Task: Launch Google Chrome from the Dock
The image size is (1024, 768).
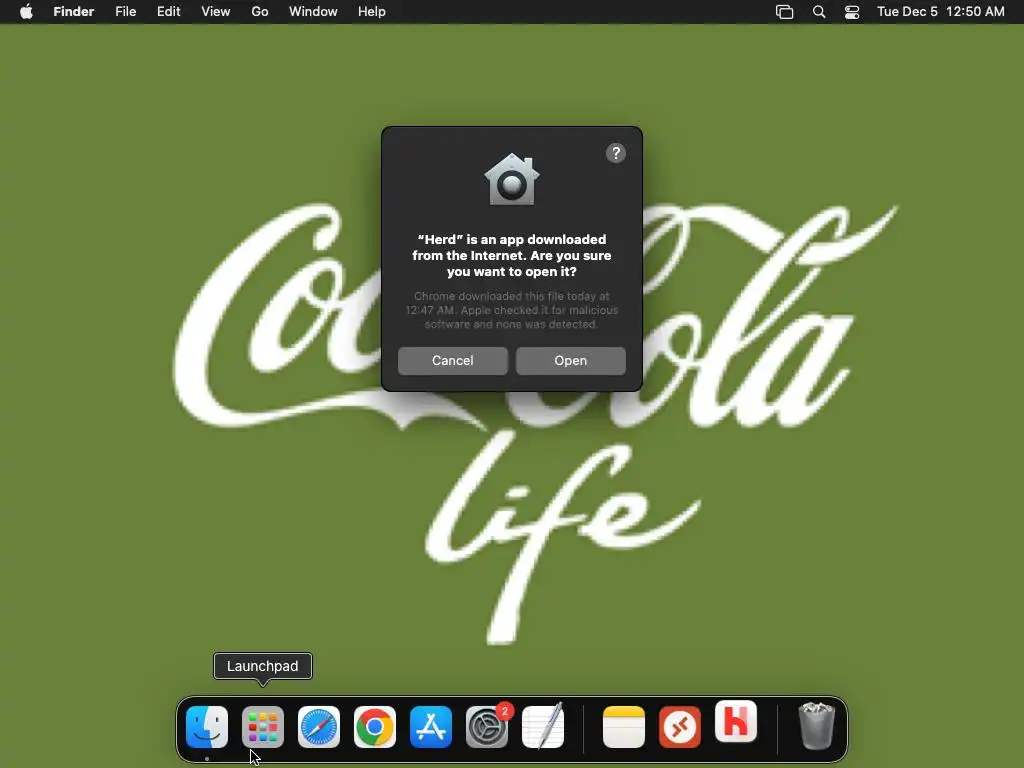Action: point(375,727)
